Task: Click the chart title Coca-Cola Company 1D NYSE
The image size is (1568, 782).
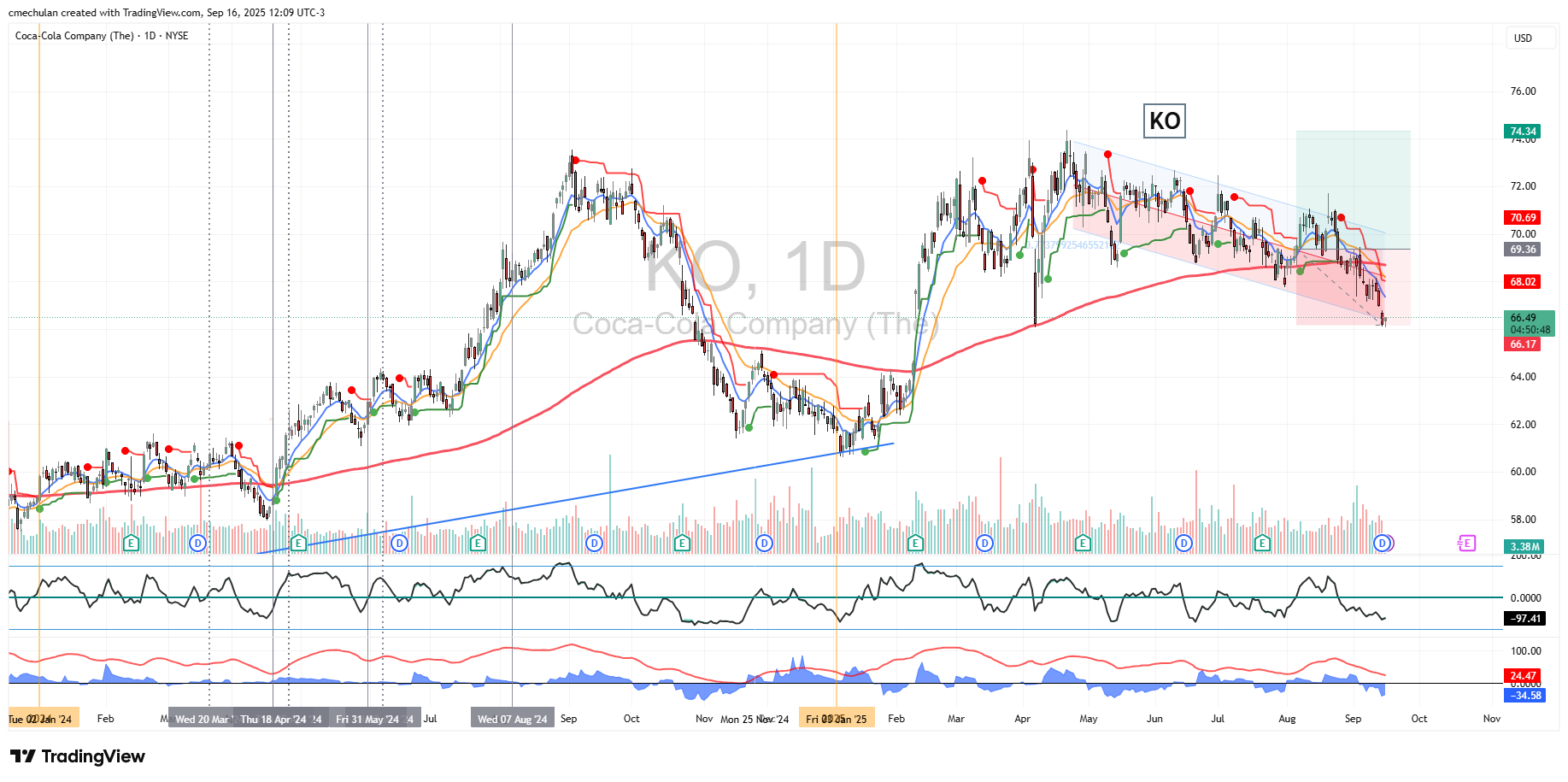Action: pyautogui.click(x=102, y=36)
